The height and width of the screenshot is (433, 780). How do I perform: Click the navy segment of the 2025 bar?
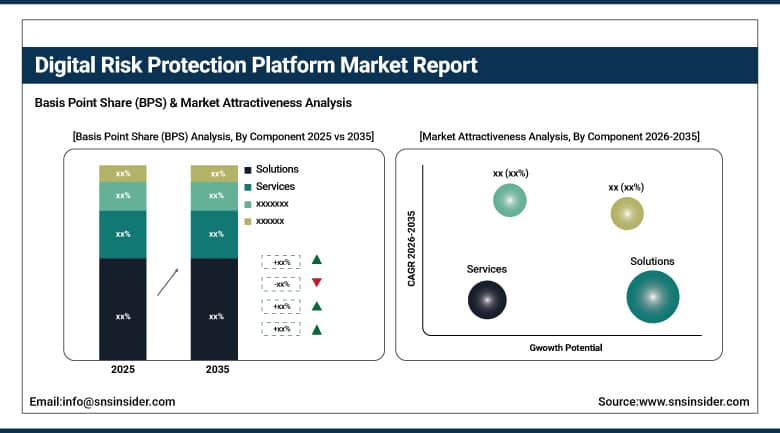coord(123,309)
